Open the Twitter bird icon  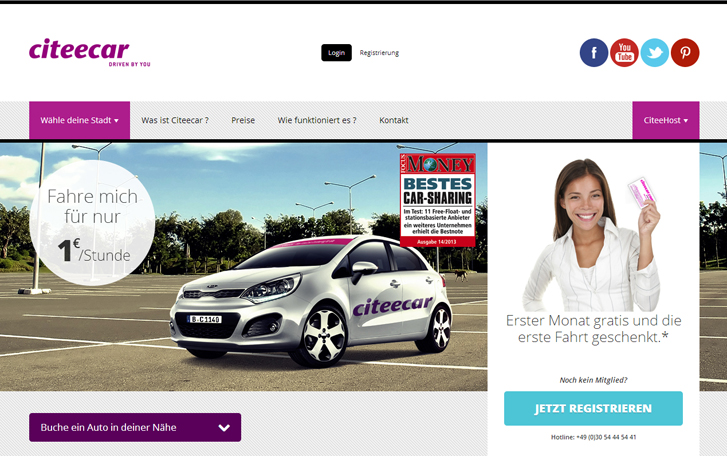click(x=655, y=53)
